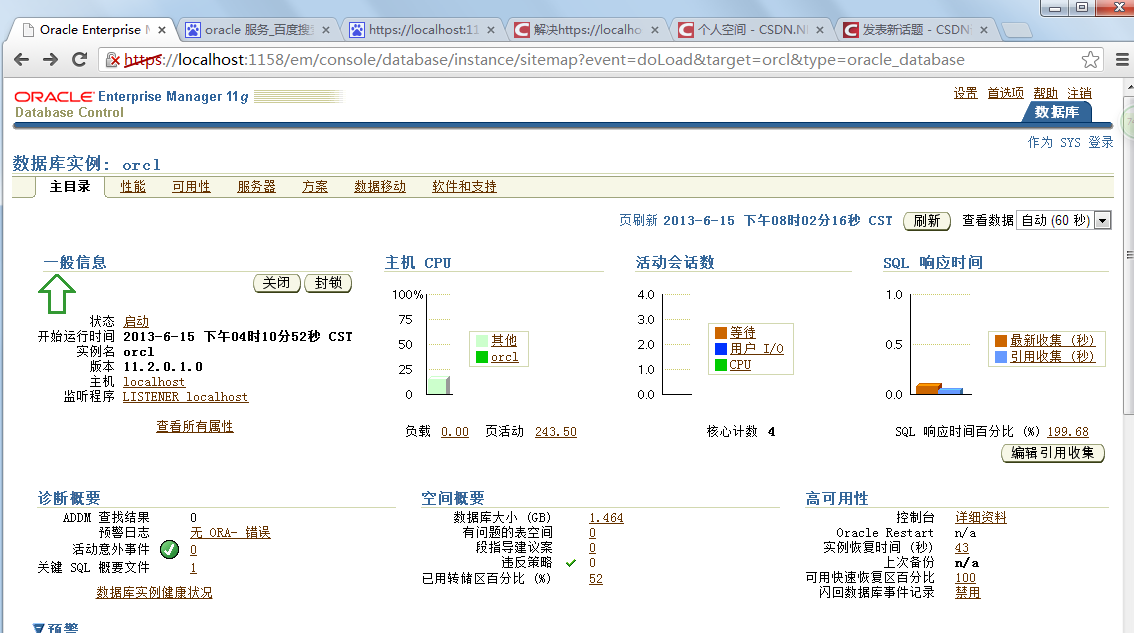The height and width of the screenshot is (633, 1134).
Task: Open the 软件和支持 tab
Action: click(x=464, y=187)
